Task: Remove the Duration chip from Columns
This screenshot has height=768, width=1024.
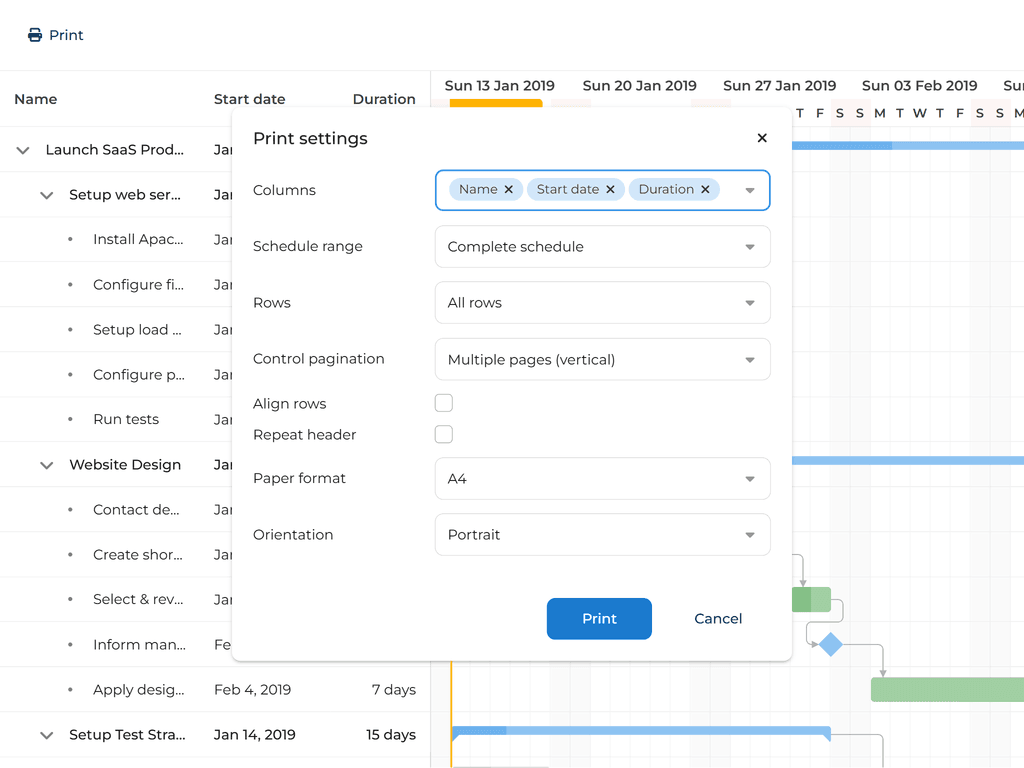Action: click(705, 190)
